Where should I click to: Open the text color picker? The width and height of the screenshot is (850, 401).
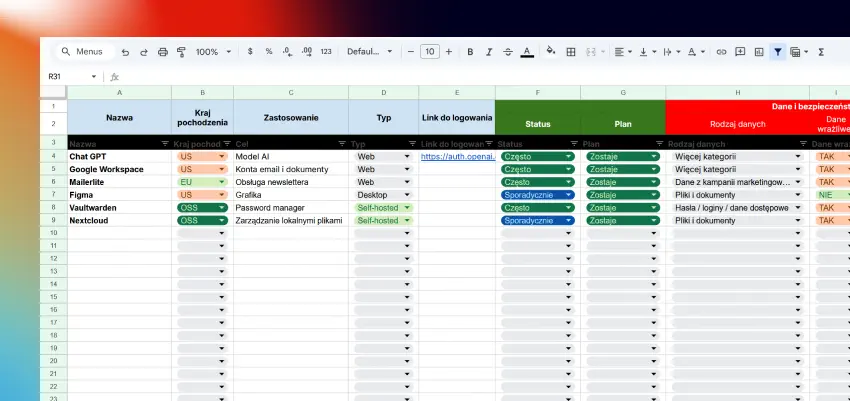[526, 52]
